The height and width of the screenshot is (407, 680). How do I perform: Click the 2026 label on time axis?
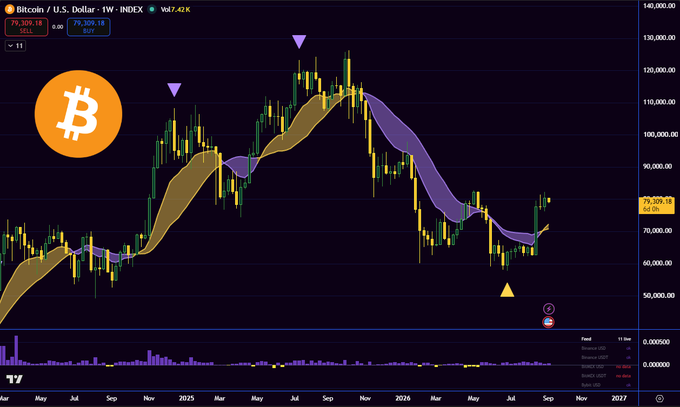pyautogui.click(x=402, y=398)
